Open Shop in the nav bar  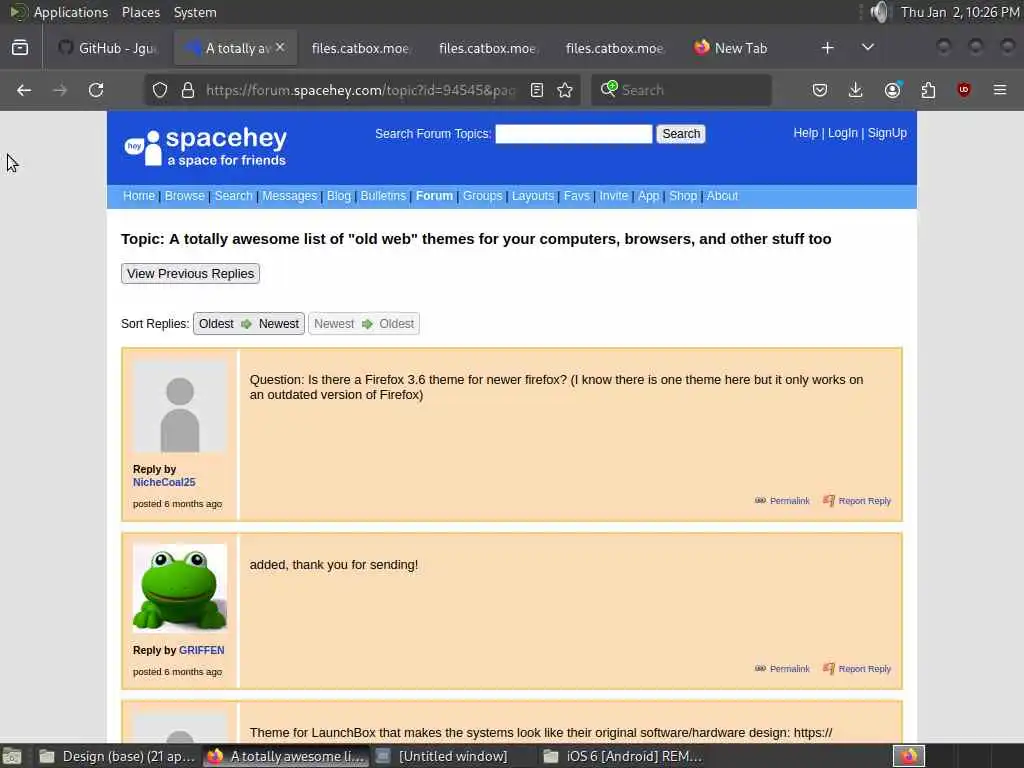(683, 196)
